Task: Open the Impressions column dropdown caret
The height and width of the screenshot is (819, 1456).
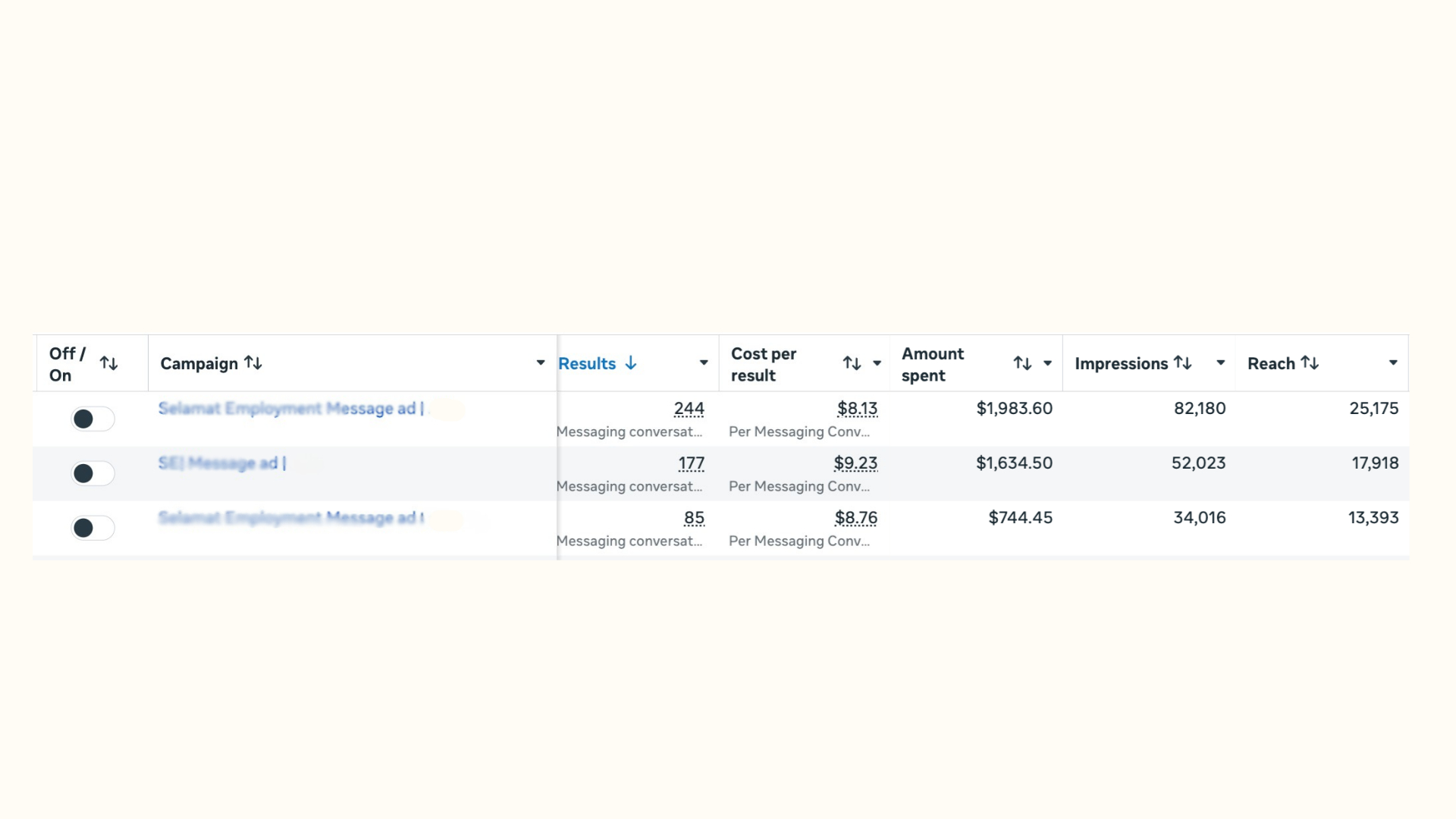Action: pyautogui.click(x=1221, y=363)
